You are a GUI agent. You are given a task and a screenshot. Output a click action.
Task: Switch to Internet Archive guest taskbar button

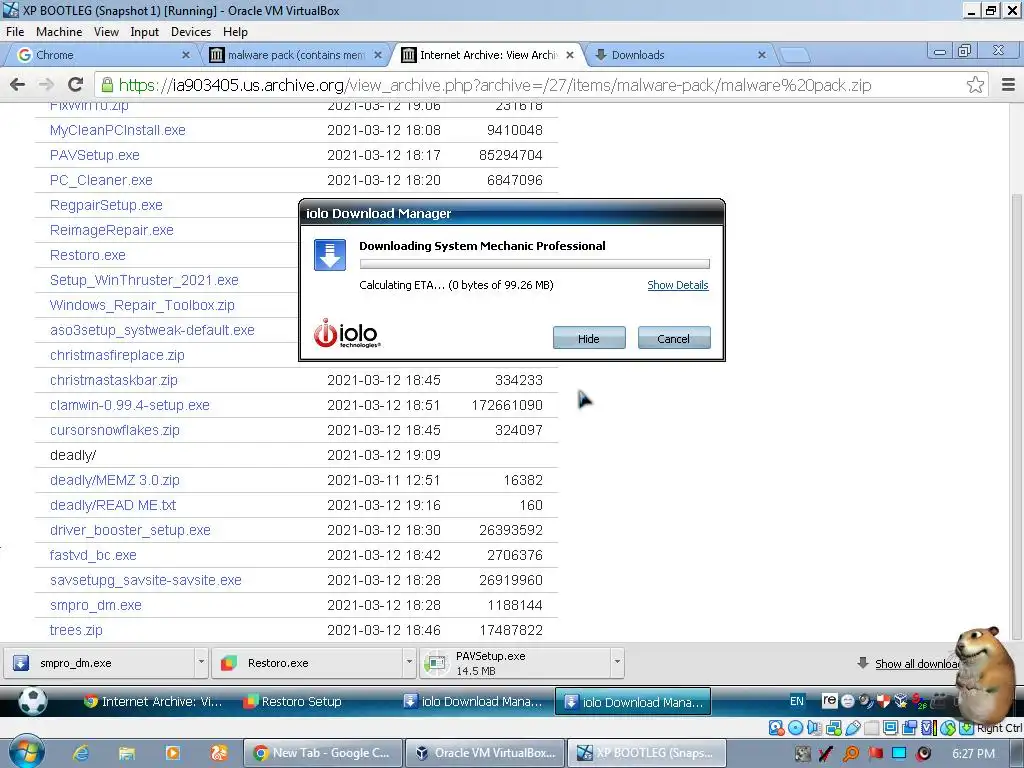pyautogui.click(x=154, y=701)
